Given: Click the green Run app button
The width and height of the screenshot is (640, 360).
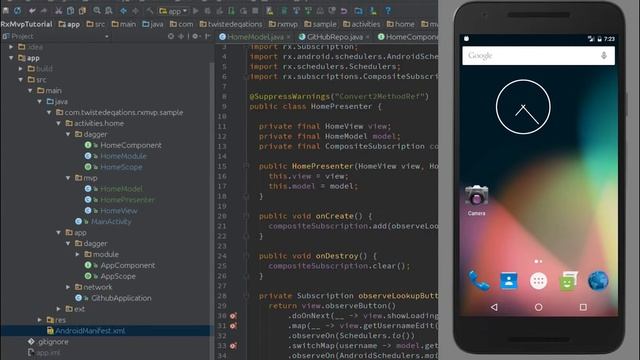Looking at the screenshot, I should pyautogui.click(x=196, y=11).
